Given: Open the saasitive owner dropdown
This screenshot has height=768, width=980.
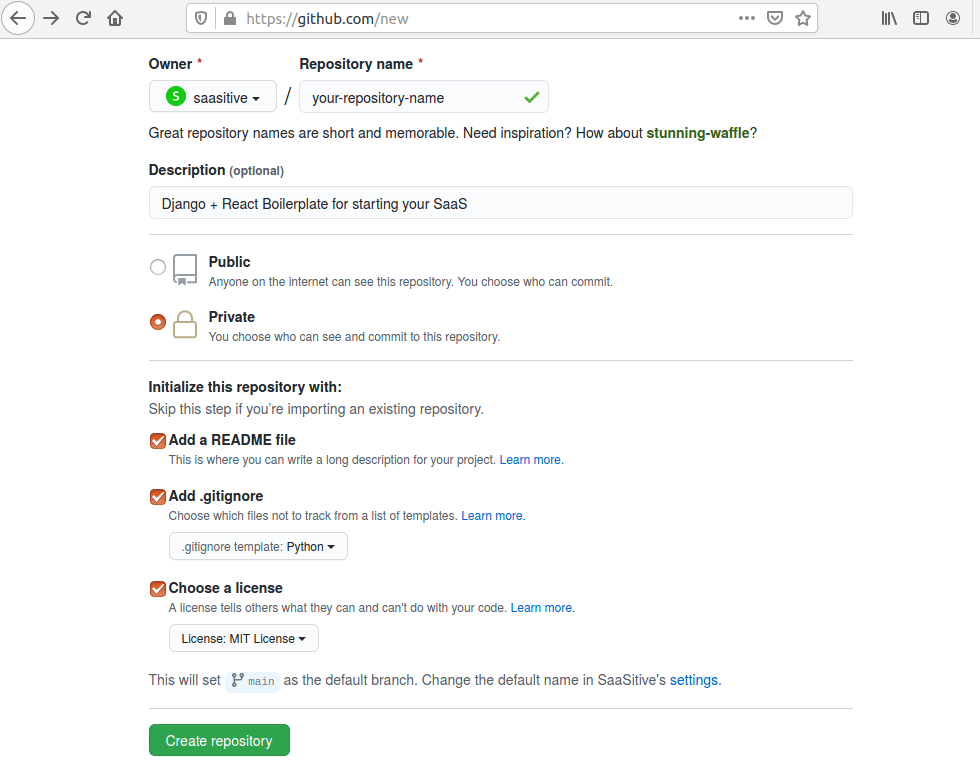Looking at the screenshot, I should pyautogui.click(x=213, y=97).
